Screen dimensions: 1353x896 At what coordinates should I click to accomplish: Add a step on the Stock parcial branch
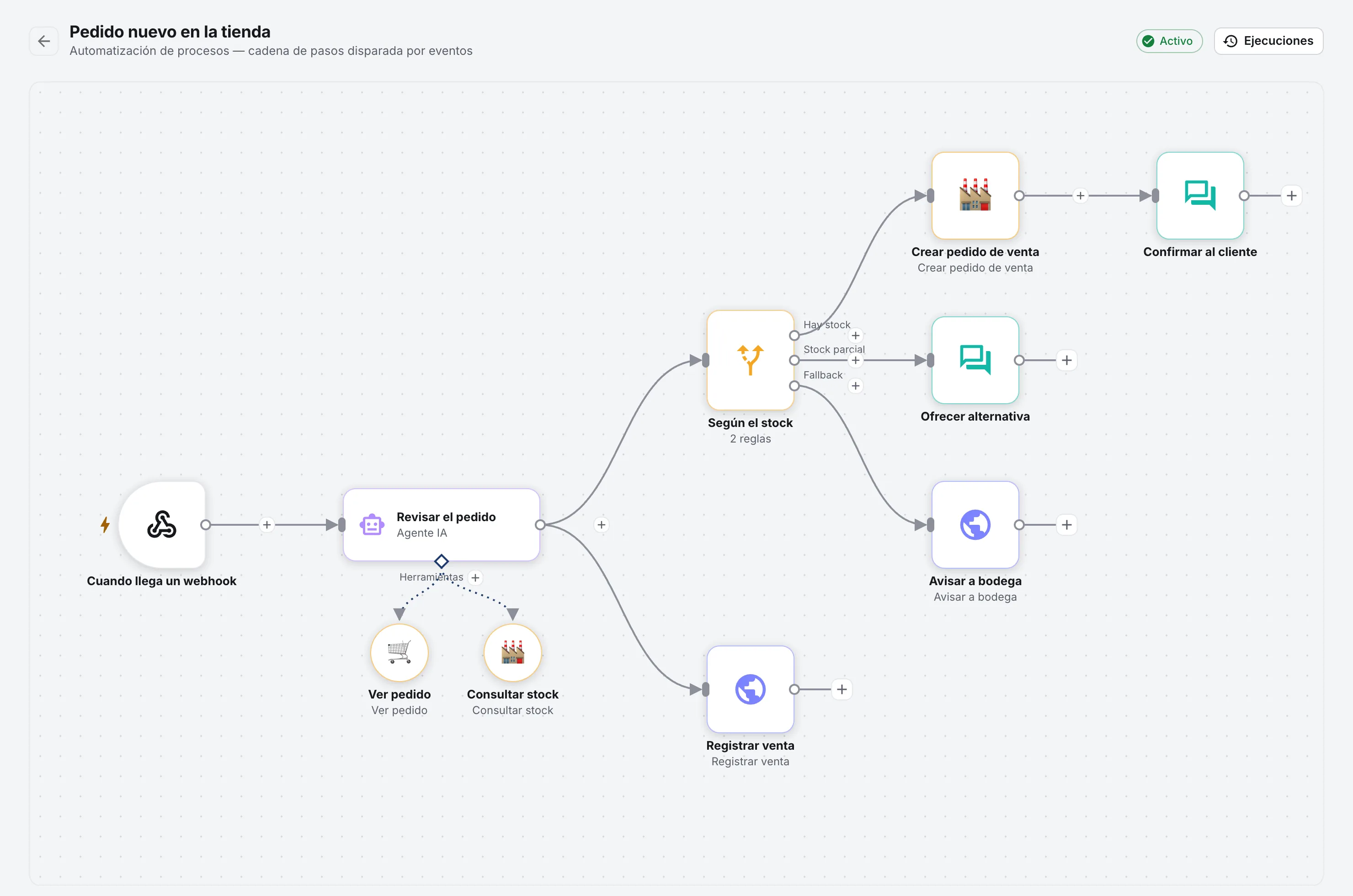[855, 360]
